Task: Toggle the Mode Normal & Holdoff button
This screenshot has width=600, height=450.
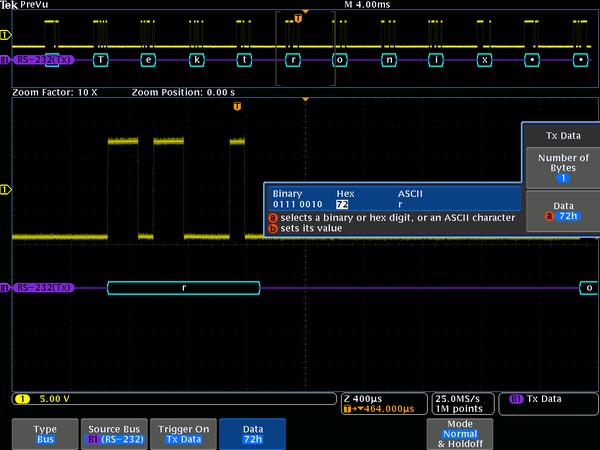Action: coord(461,434)
